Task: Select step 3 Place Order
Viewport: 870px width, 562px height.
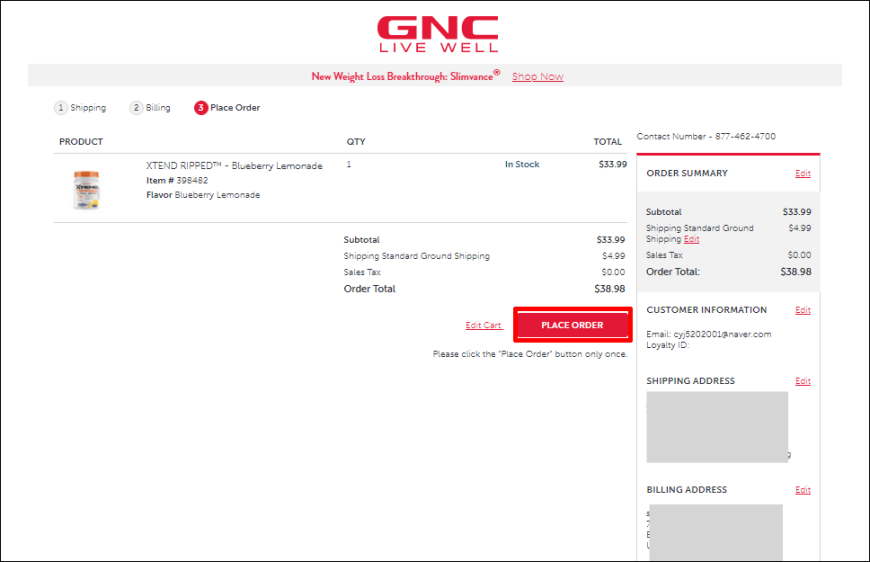Action: [227, 108]
